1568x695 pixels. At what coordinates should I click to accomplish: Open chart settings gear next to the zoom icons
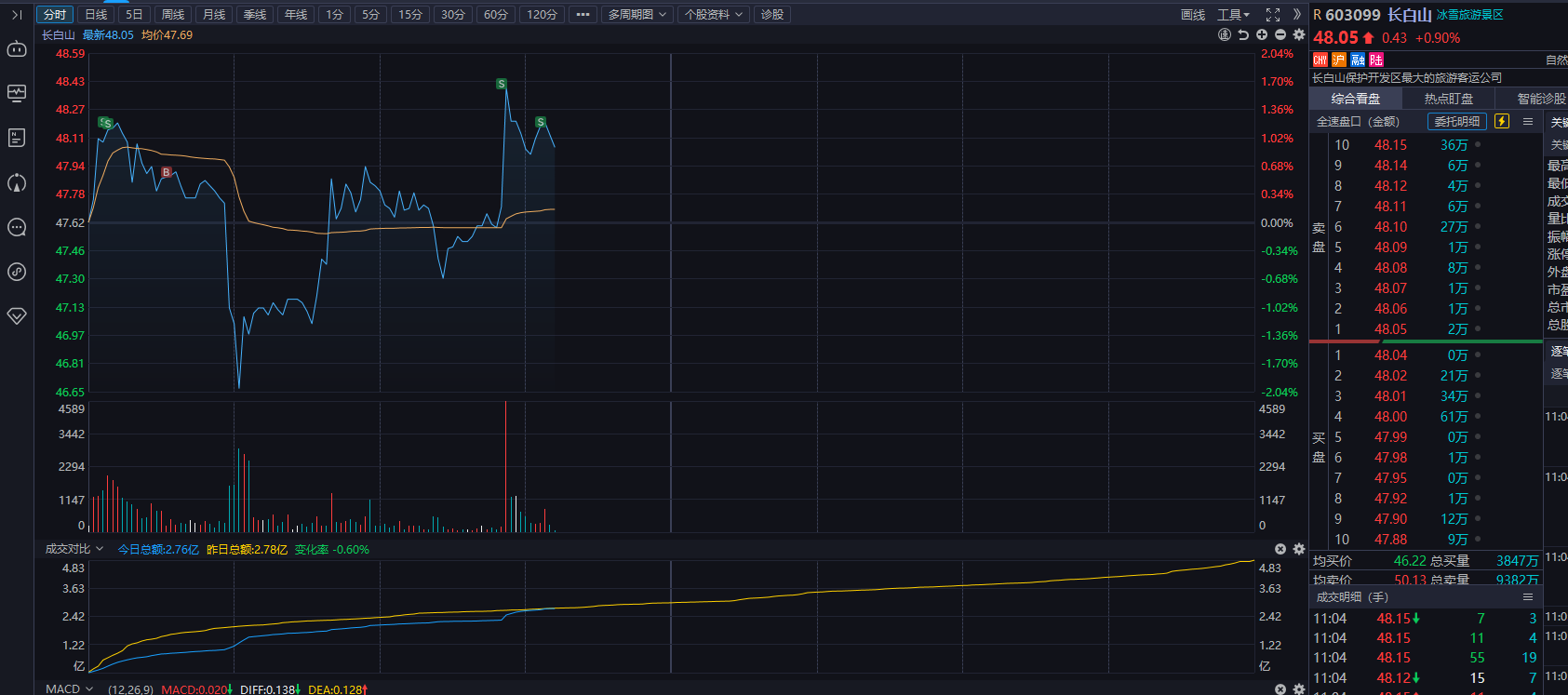(x=1299, y=34)
